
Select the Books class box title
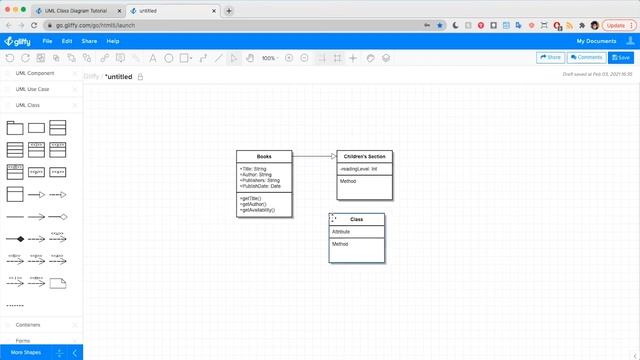click(x=264, y=156)
